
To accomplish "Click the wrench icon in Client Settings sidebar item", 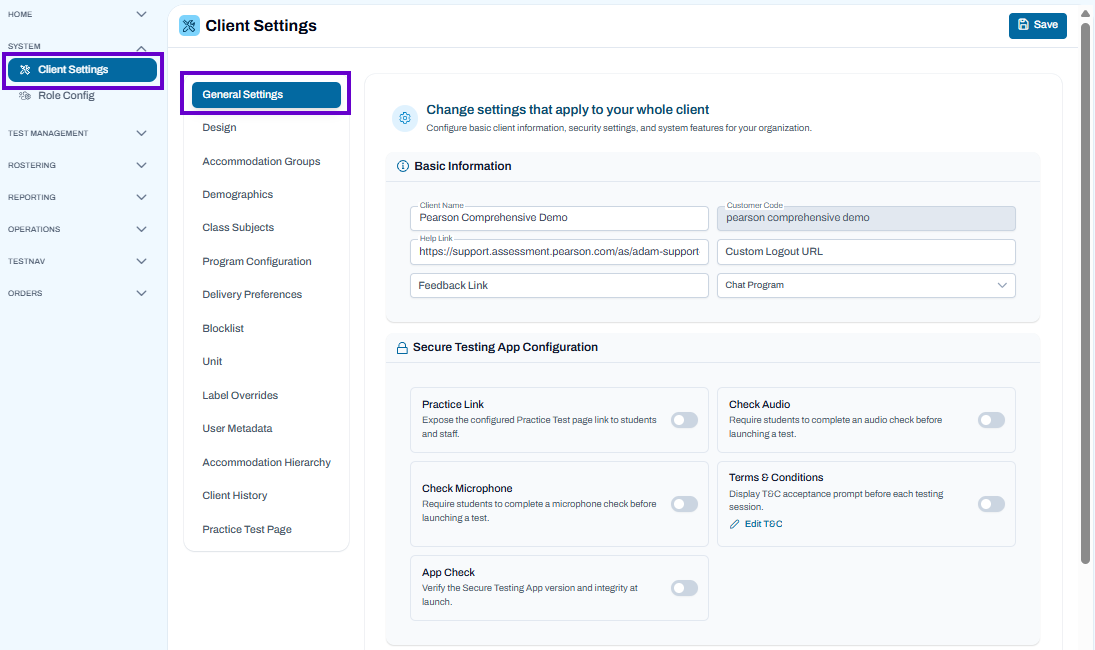I will pos(25,70).
